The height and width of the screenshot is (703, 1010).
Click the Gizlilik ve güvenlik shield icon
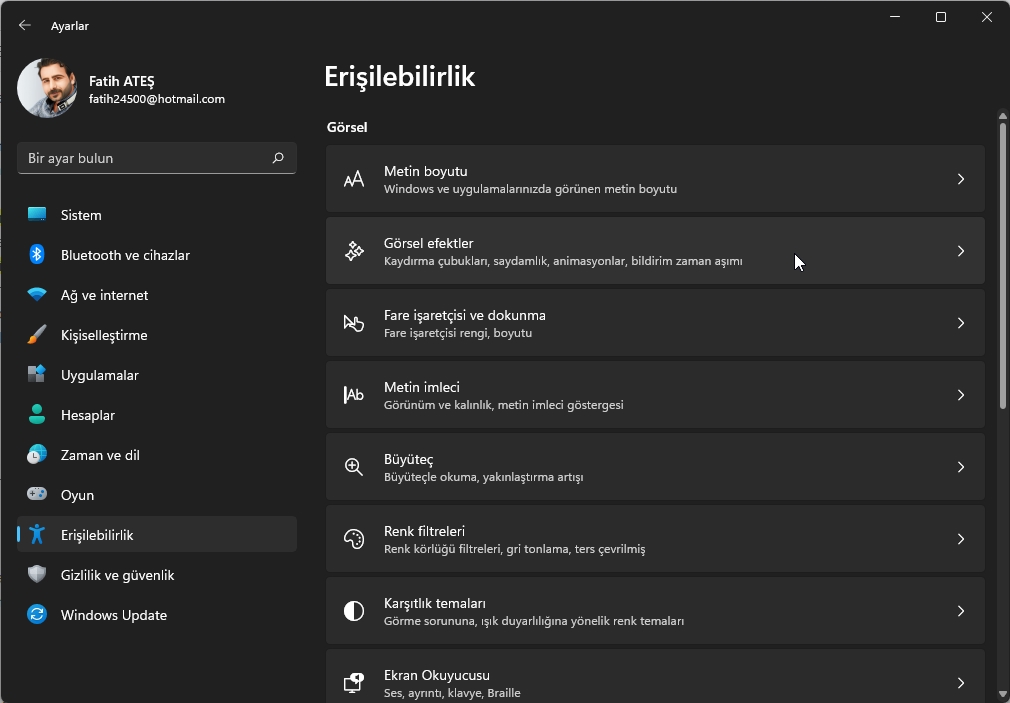tap(37, 575)
